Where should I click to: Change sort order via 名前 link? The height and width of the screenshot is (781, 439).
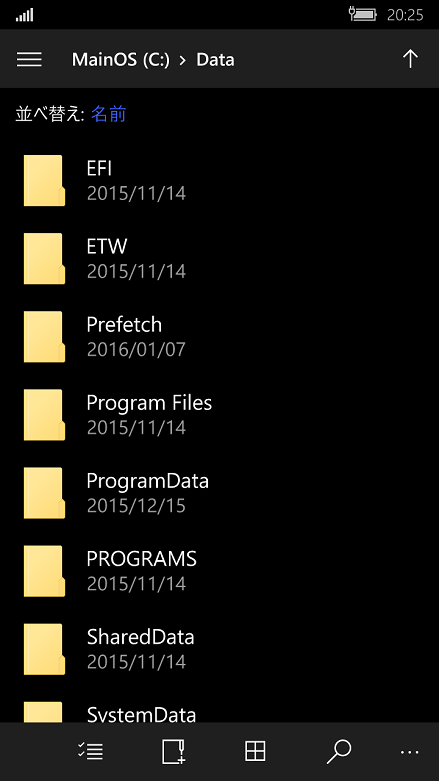pyautogui.click(x=109, y=114)
